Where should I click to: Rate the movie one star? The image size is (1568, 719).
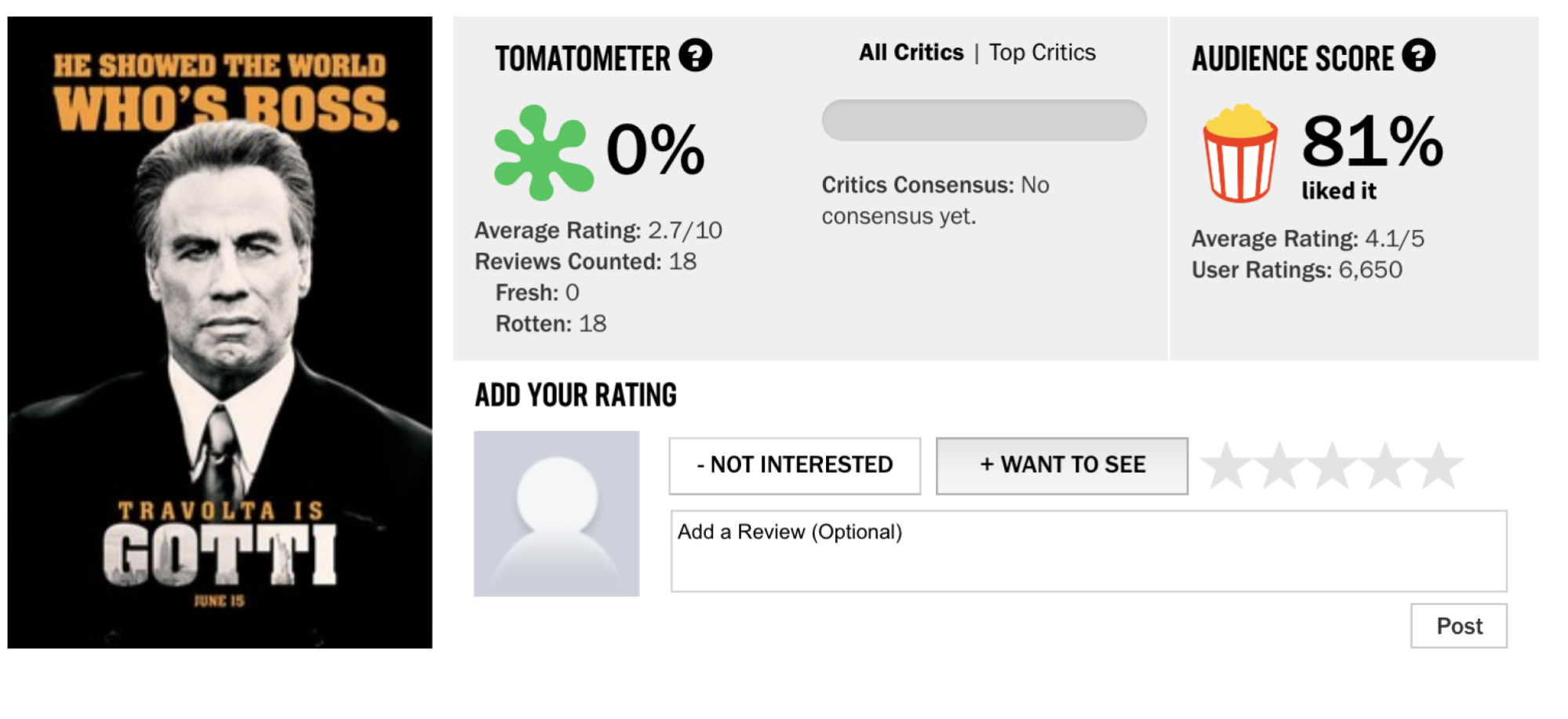[x=1226, y=466]
